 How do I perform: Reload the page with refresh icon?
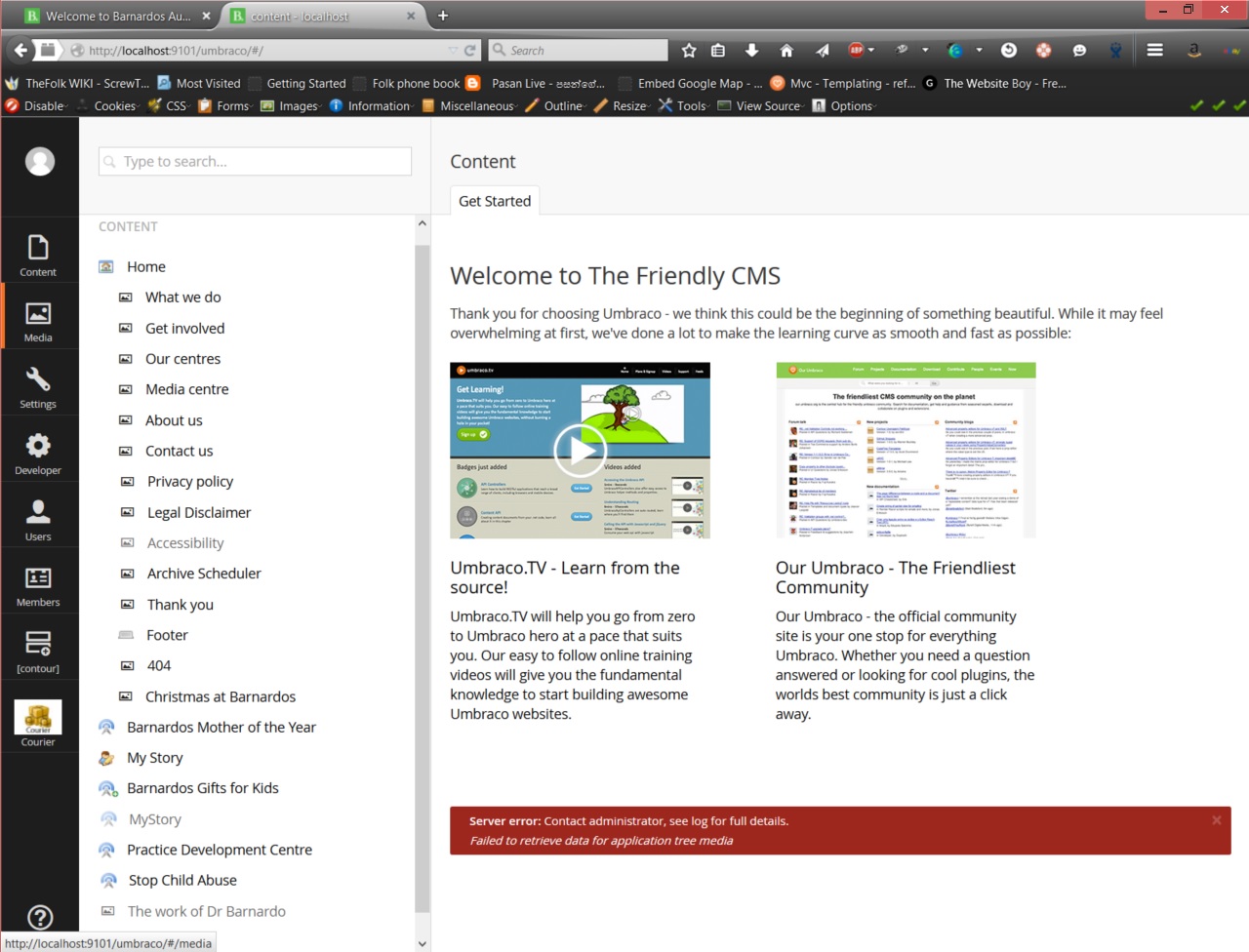tap(470, 50)
